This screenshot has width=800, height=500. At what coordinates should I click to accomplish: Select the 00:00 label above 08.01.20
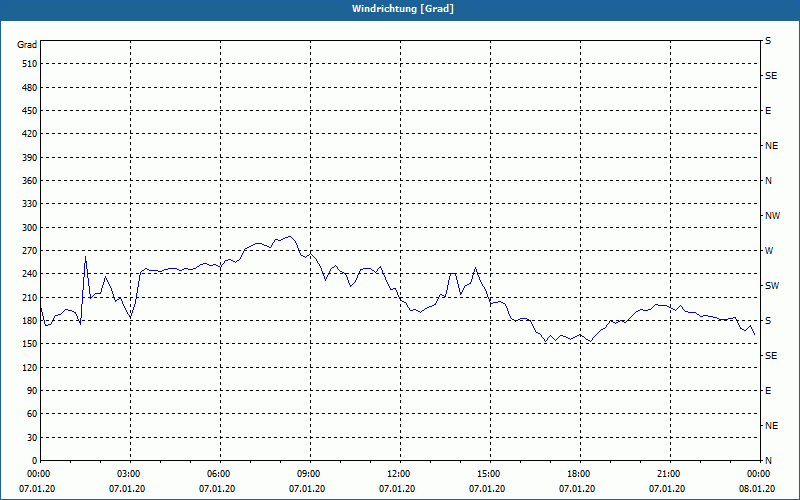(x=760, y=474)
